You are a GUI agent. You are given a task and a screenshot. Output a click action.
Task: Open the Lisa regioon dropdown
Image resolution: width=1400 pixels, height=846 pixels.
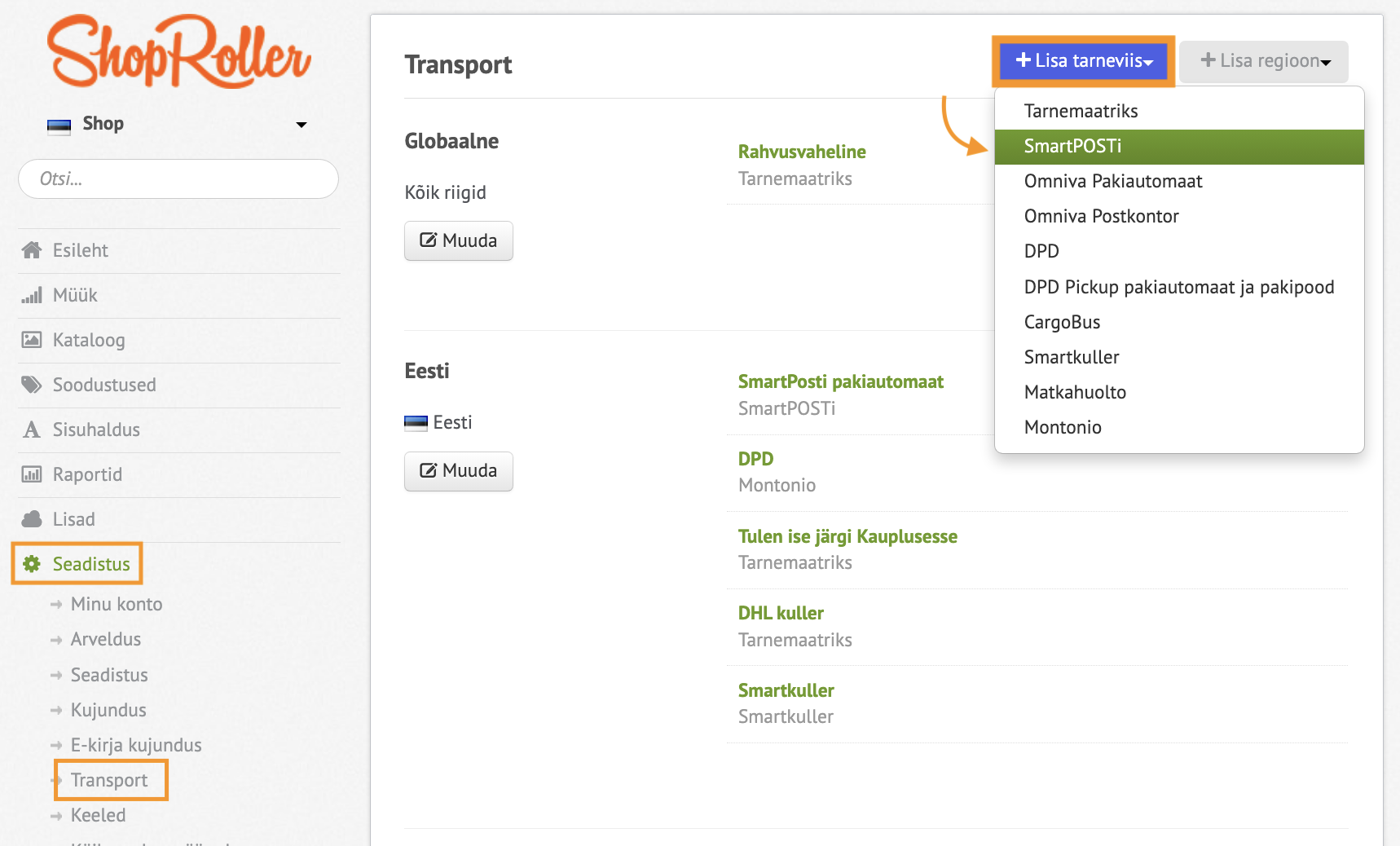tap(1264, 61)
